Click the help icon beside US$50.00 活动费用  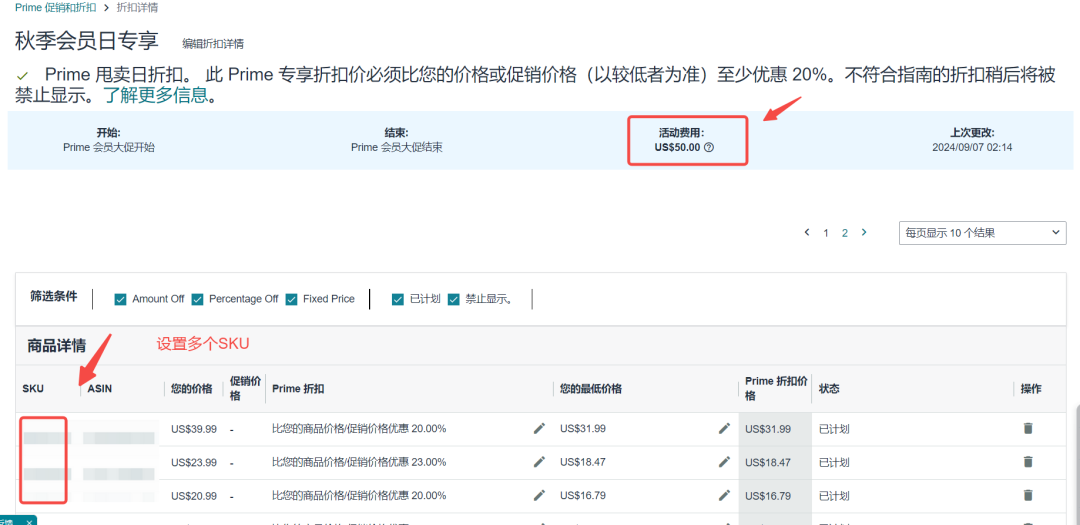(x=709, y=147)
